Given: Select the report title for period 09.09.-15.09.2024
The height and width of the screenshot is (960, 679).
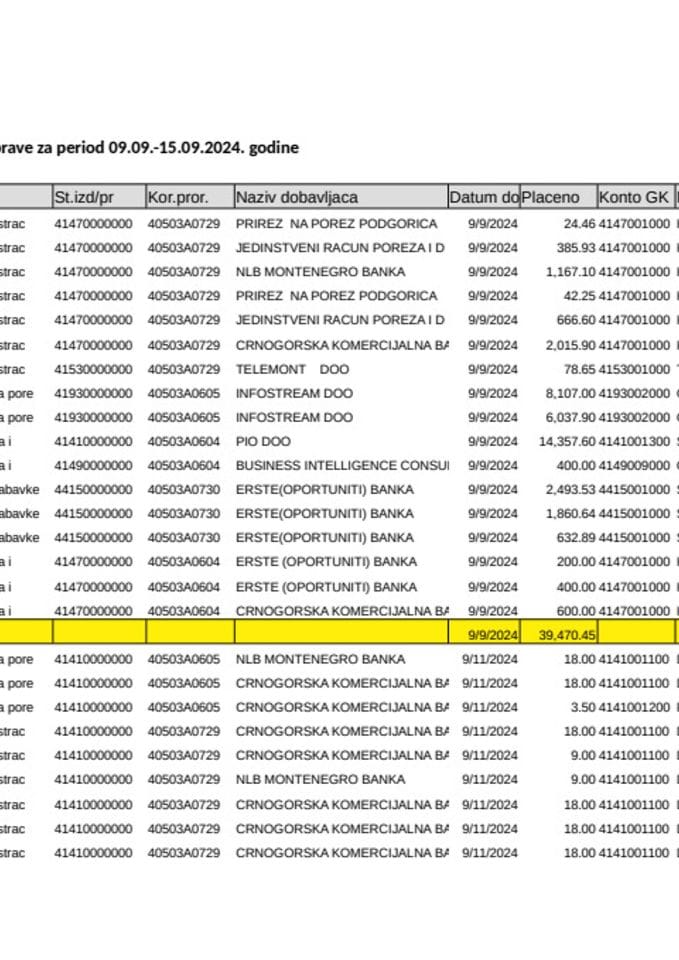Looking at the screenshot, I should [x=149, y=148].
